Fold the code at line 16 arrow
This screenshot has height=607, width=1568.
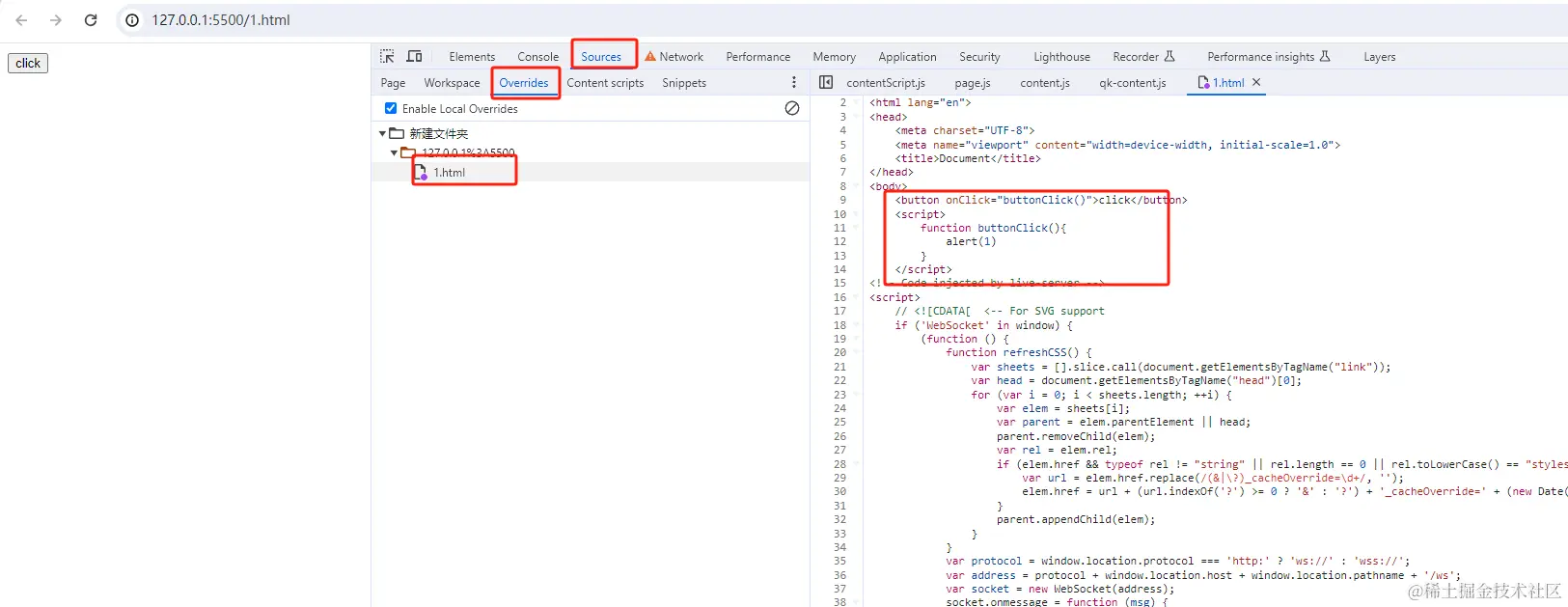[x=856, y=297]
